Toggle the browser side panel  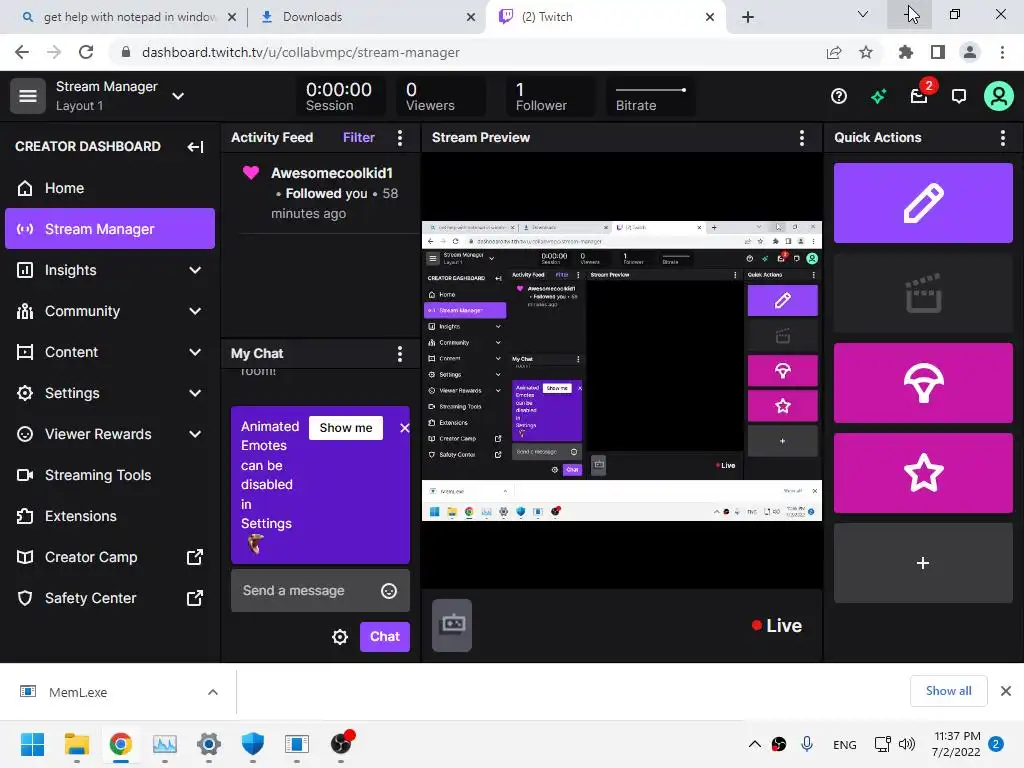tap(938, 52)
